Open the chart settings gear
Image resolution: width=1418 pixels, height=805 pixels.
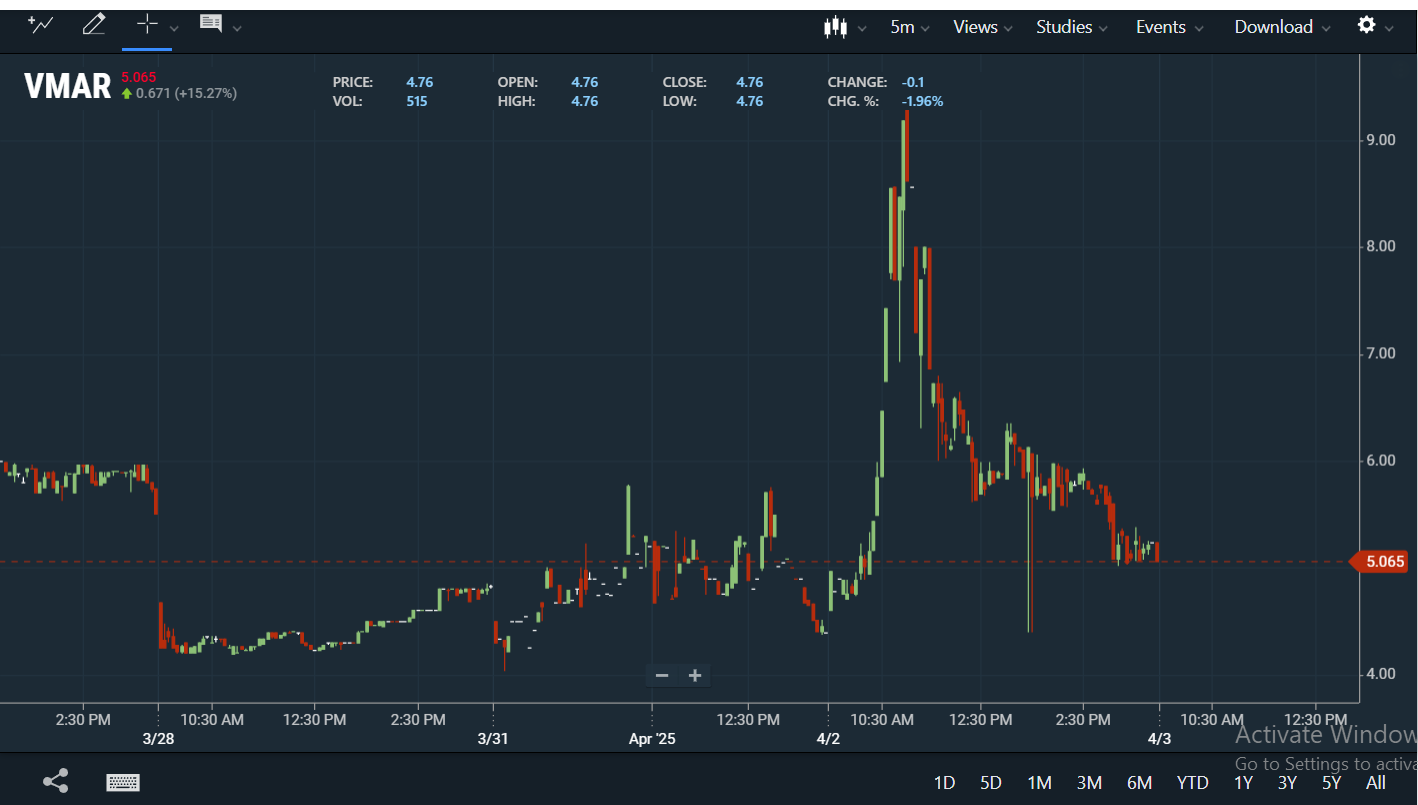[1366, 25]
